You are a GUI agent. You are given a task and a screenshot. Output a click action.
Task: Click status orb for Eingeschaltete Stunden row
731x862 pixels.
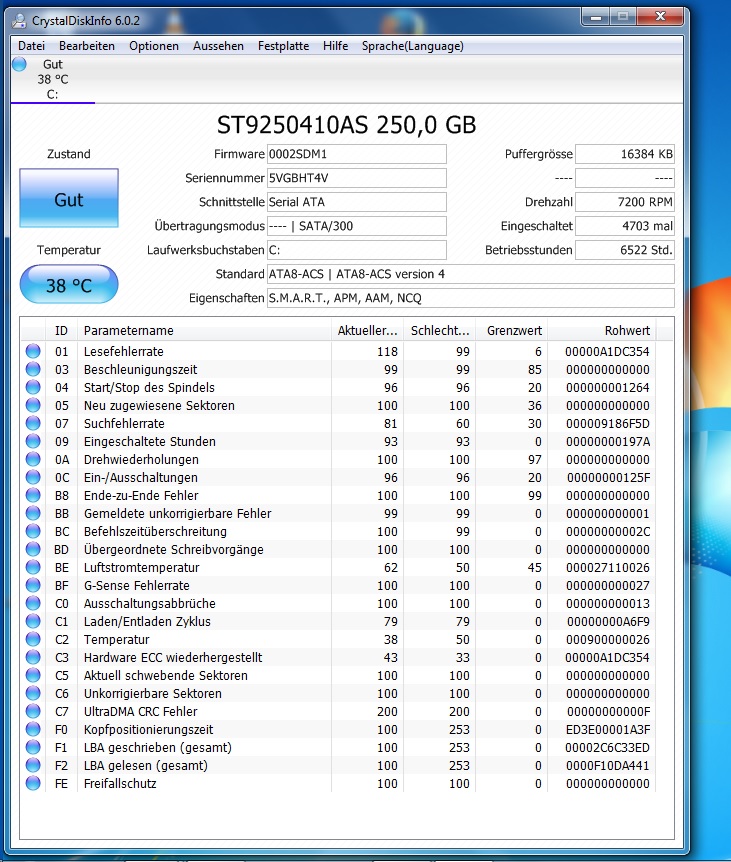(33, 441)
